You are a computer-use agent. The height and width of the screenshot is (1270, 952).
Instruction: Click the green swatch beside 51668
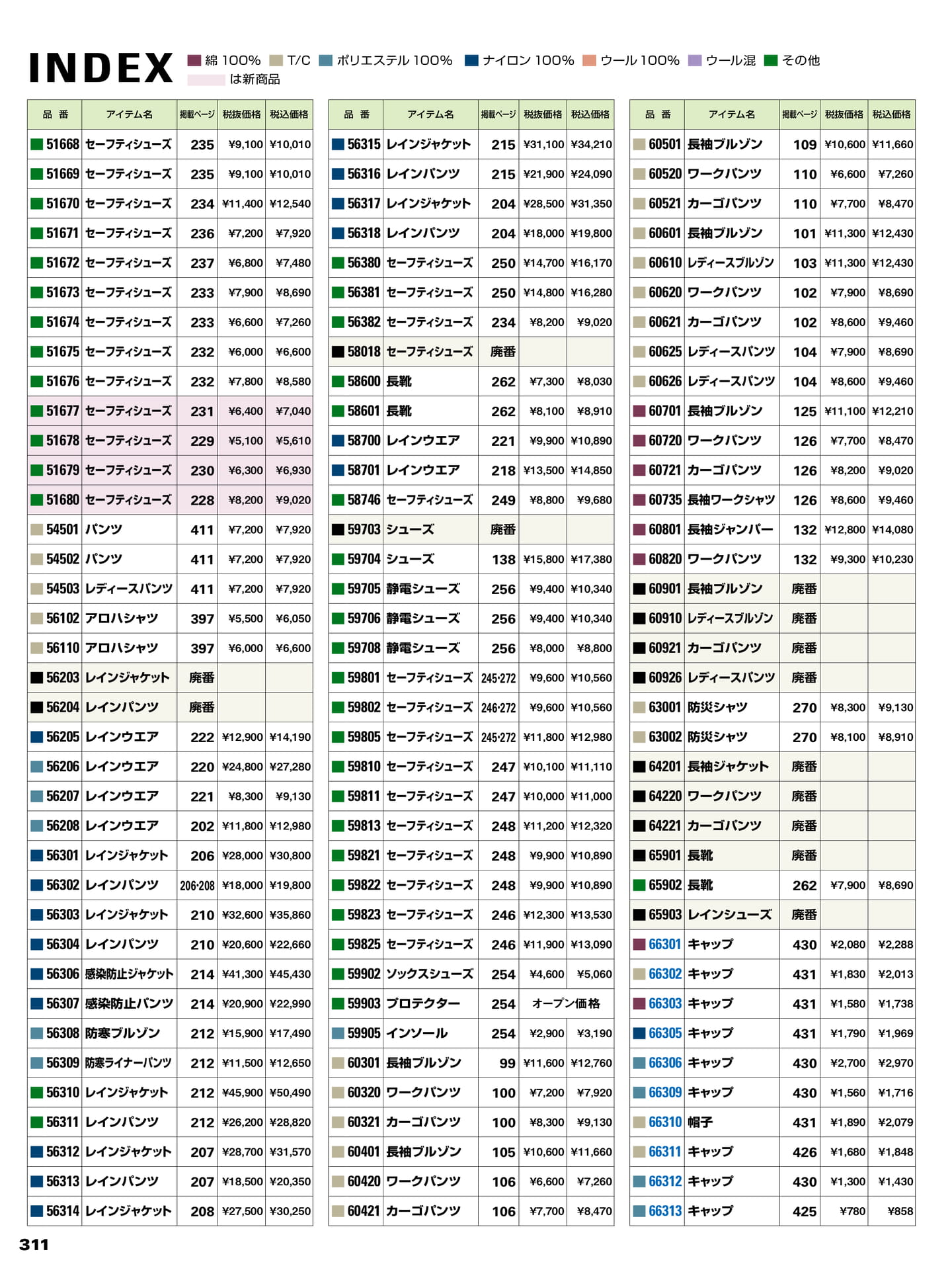tap(37, 144)
